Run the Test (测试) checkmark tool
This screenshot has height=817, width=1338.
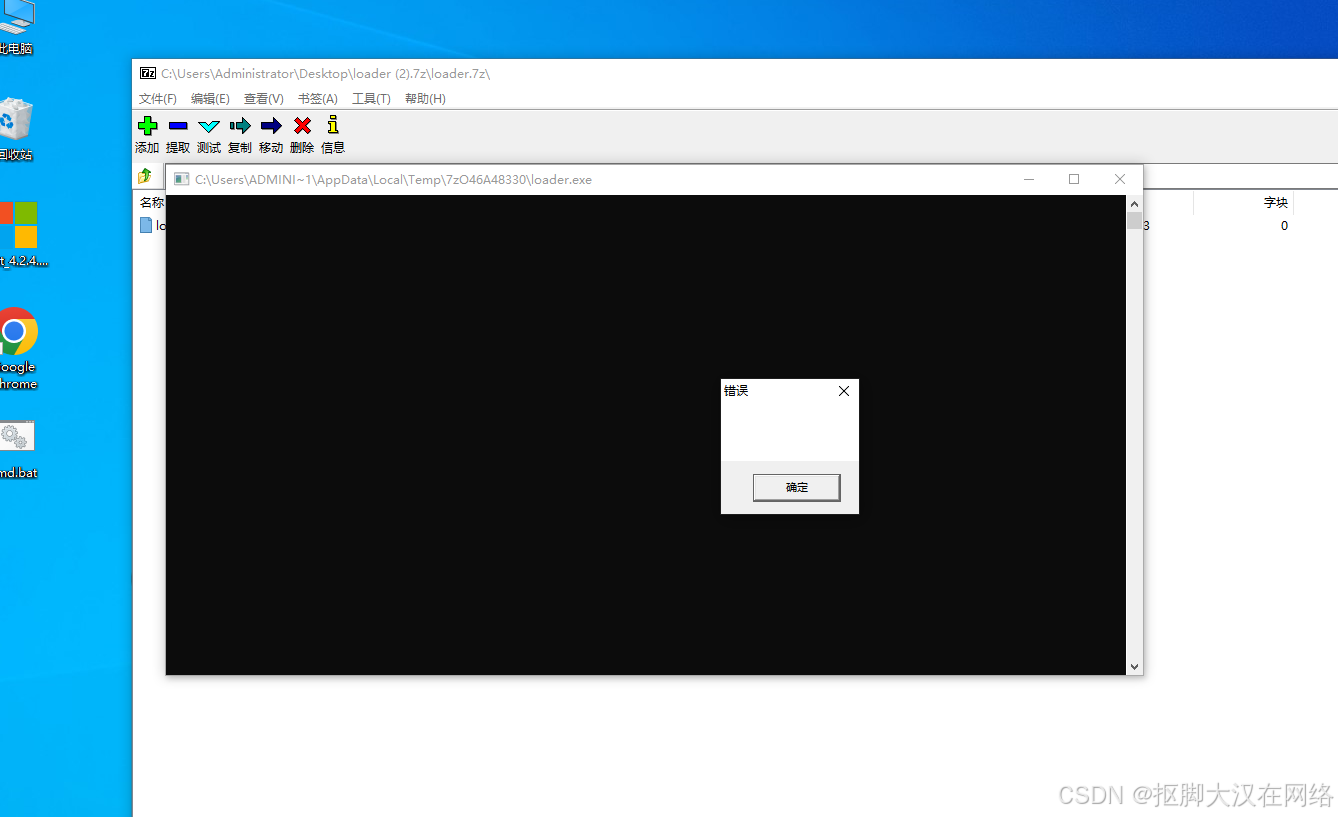(208, 126)
